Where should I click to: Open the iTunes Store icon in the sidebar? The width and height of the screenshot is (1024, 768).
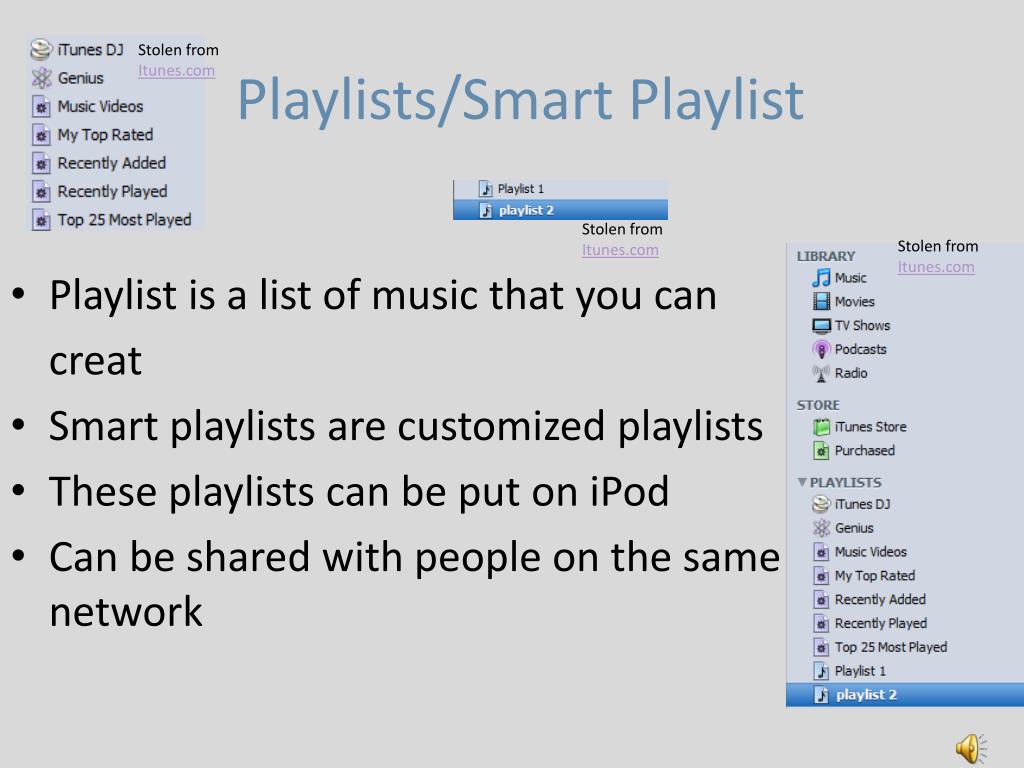click(x=821, y=427)
